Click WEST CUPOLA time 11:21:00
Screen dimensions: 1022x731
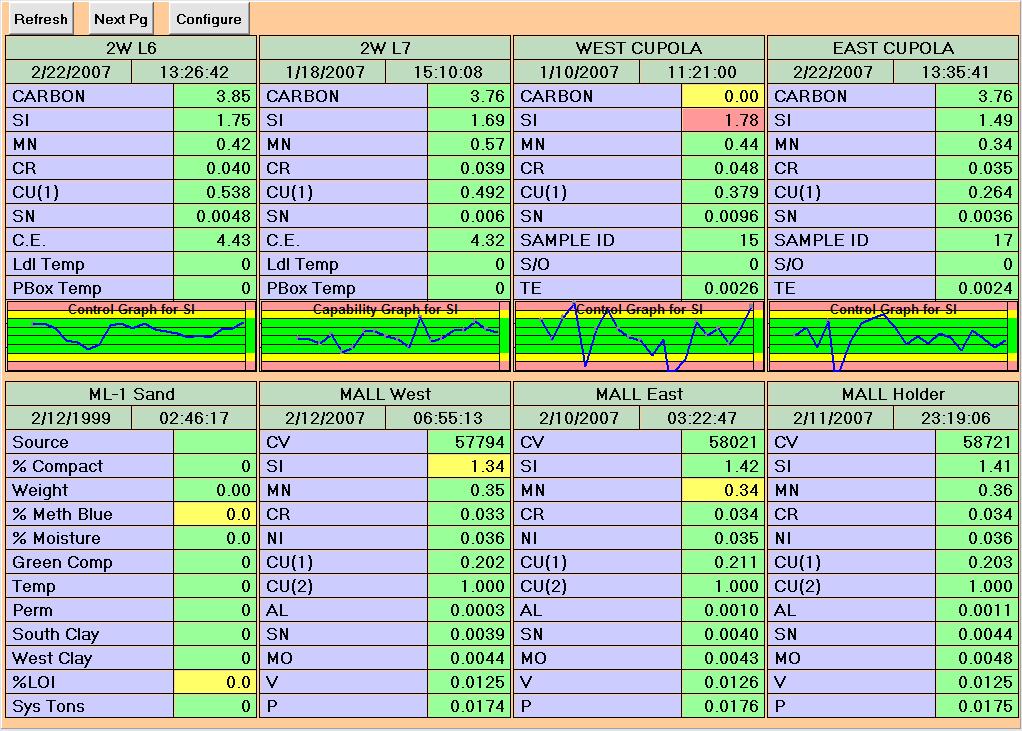pyautogui.click(x=702, y=72)
